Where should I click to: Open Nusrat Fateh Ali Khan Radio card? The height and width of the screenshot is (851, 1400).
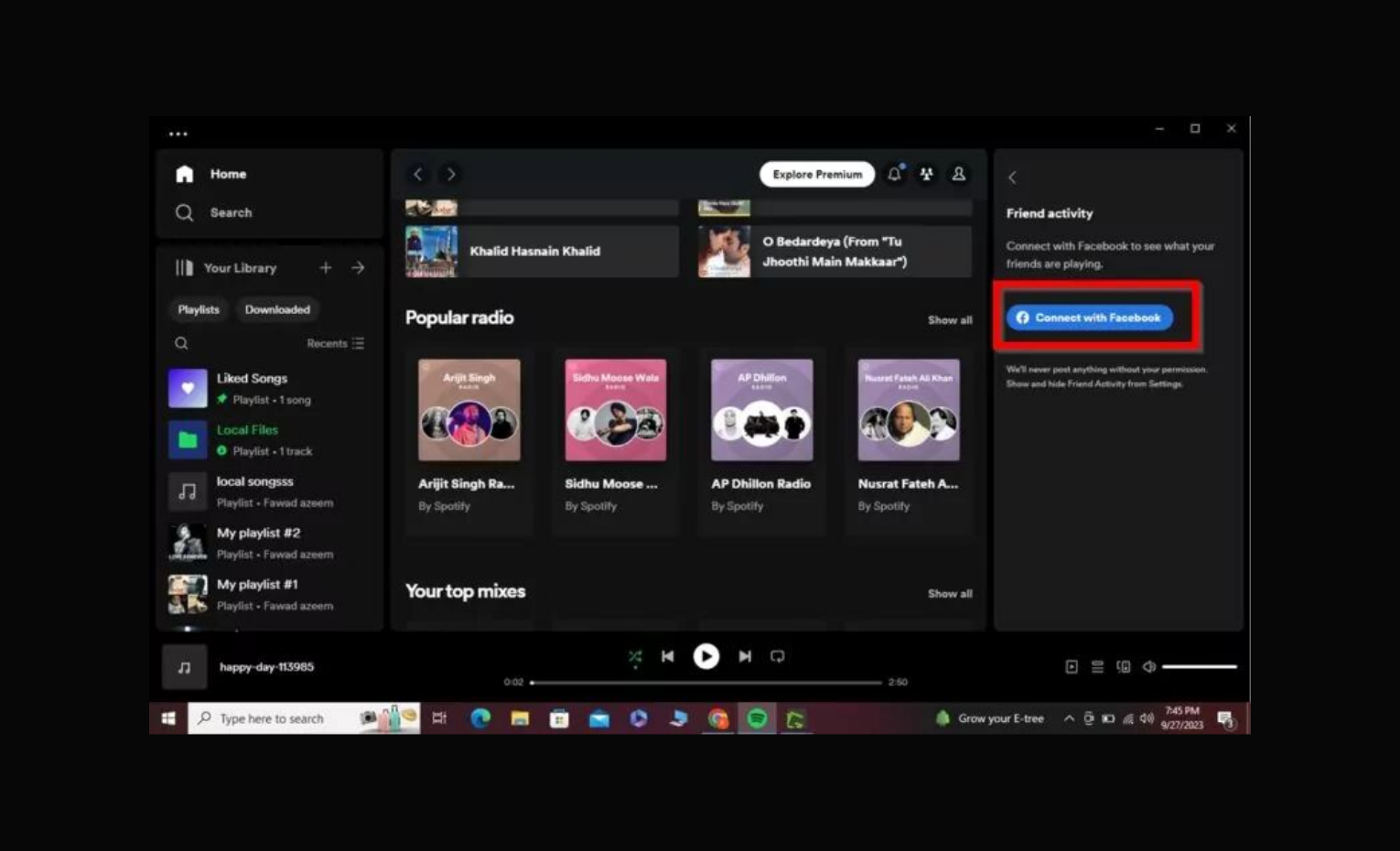point(909,441)
